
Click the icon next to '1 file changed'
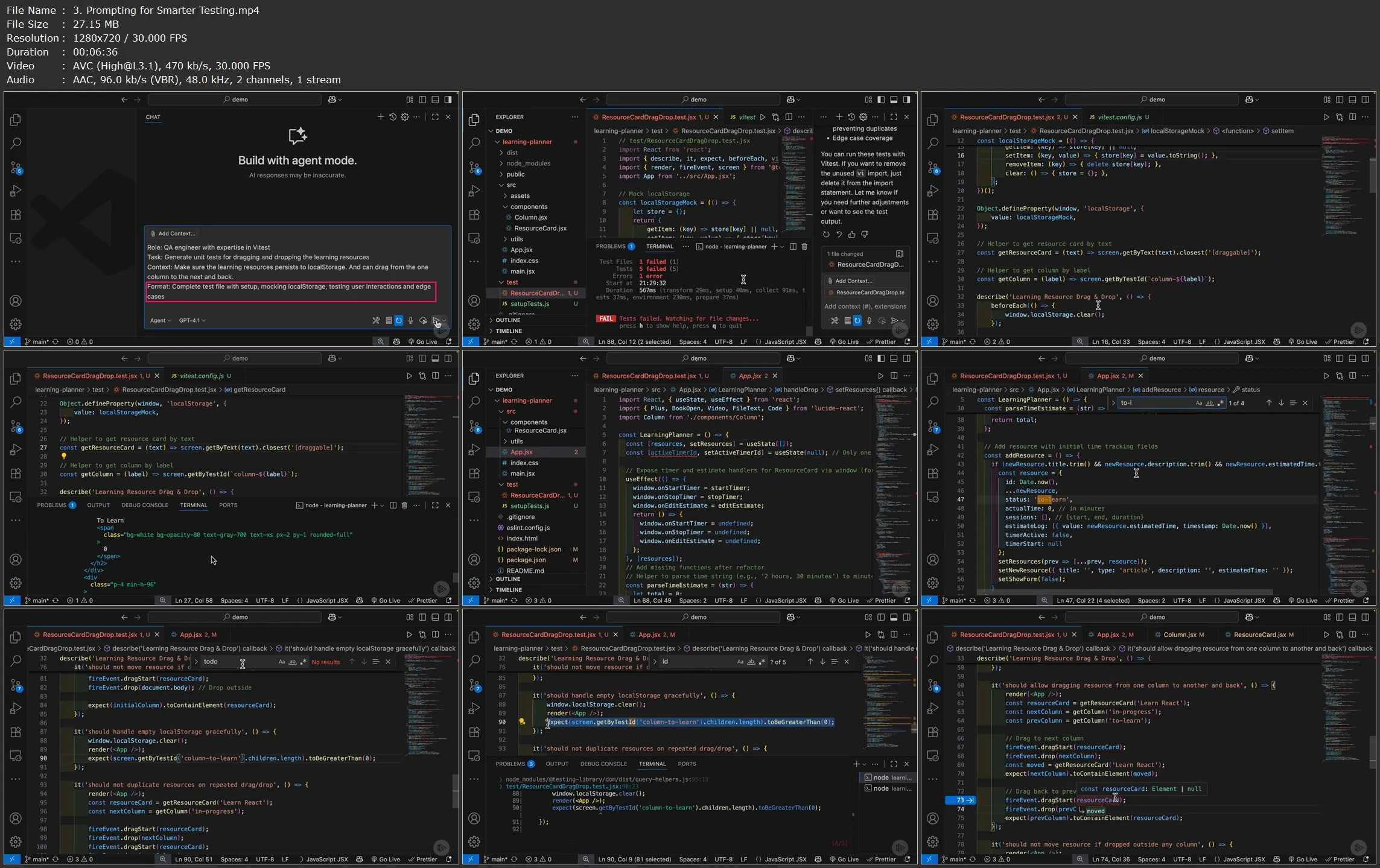[x=899, y=254]
